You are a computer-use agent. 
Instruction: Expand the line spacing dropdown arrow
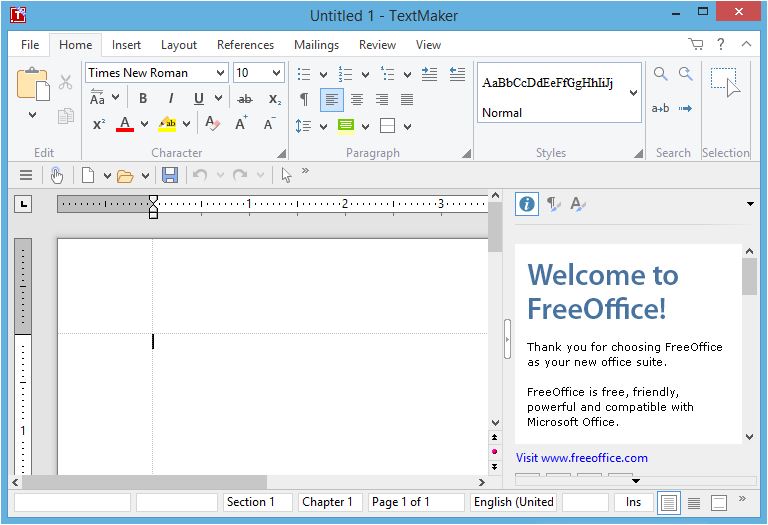click(x=323, y=127)
